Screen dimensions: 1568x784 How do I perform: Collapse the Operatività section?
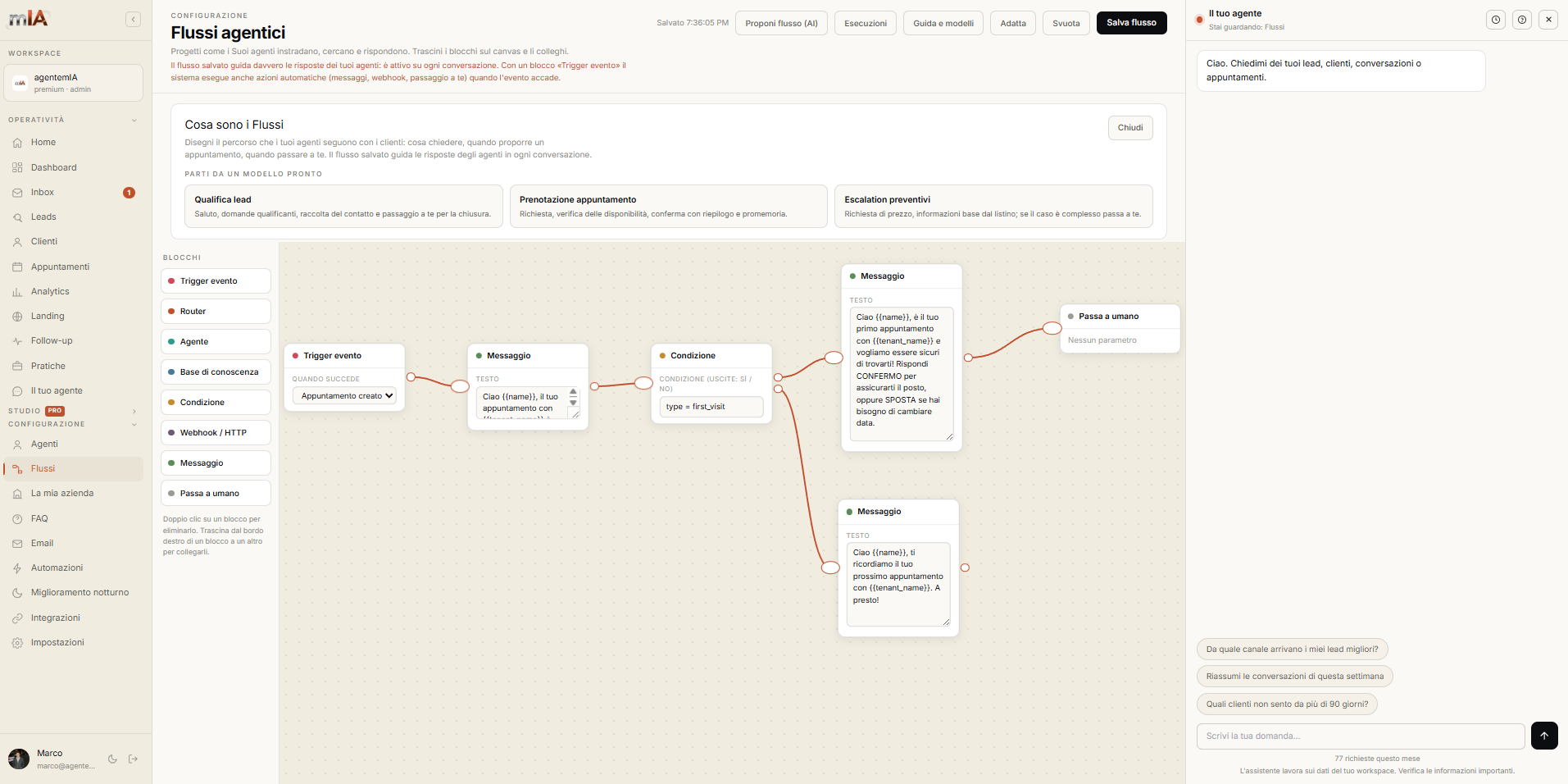pyautogui.click(x=134, y=121)
